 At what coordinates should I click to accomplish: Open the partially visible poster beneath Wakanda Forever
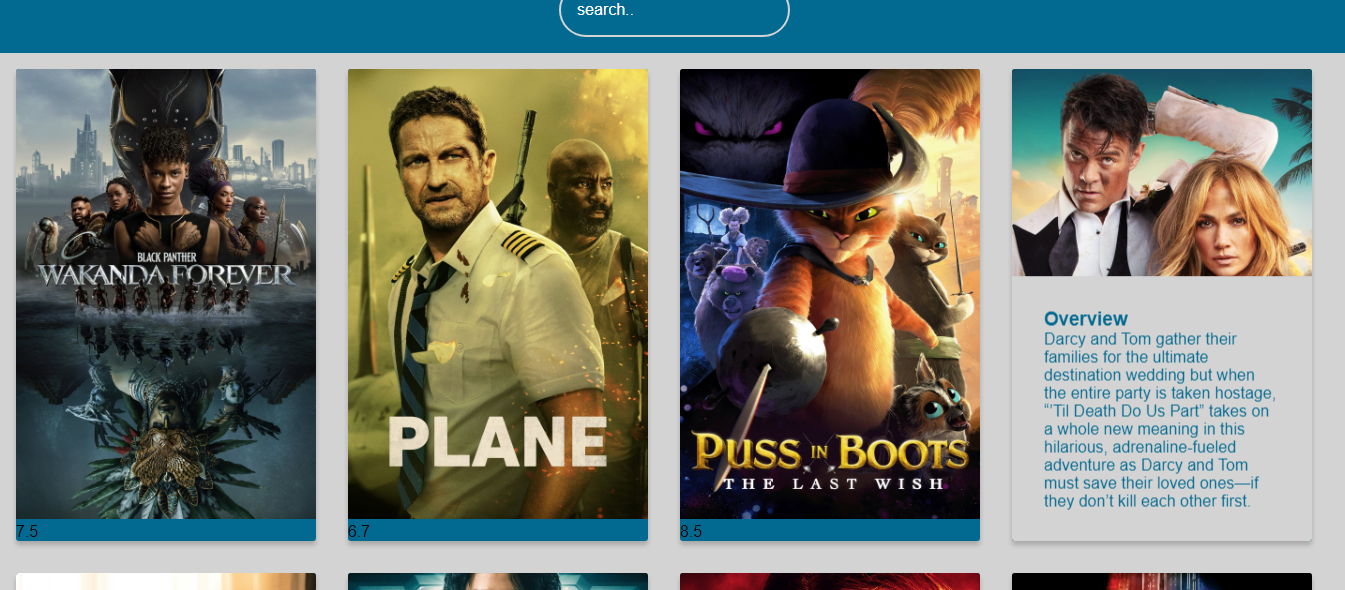click(x=166, y=582)
